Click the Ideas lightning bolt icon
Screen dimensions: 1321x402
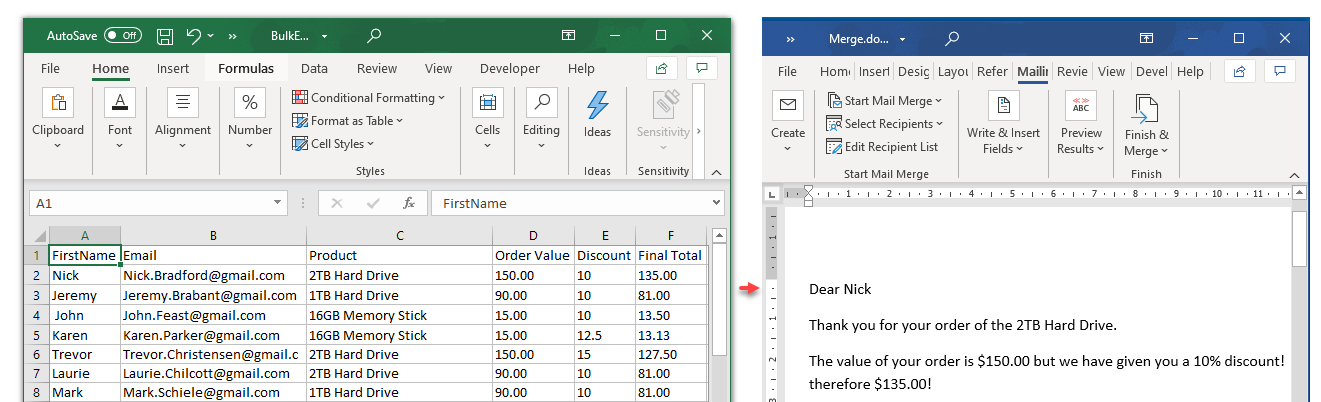597,104
